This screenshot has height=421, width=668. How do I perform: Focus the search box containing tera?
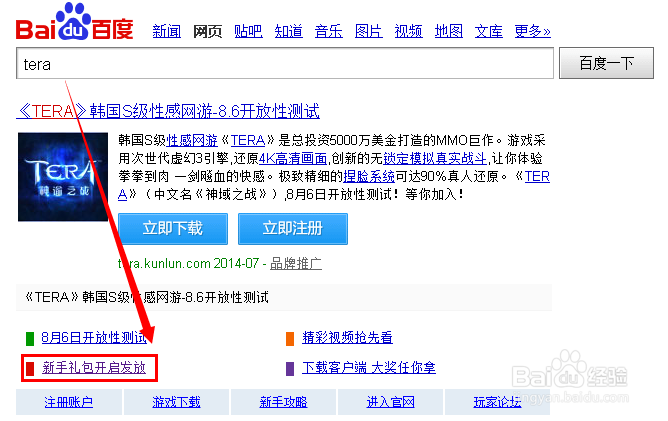(x=285, y=63)
